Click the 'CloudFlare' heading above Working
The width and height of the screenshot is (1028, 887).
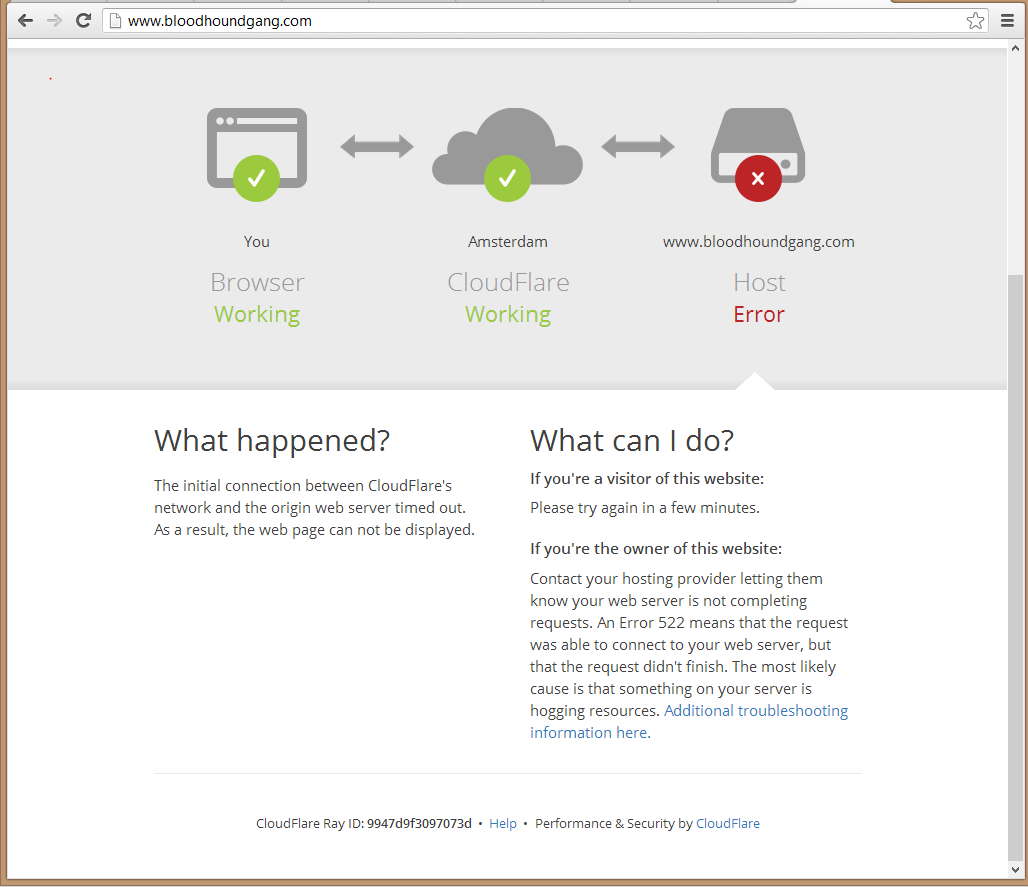point(508,283)
